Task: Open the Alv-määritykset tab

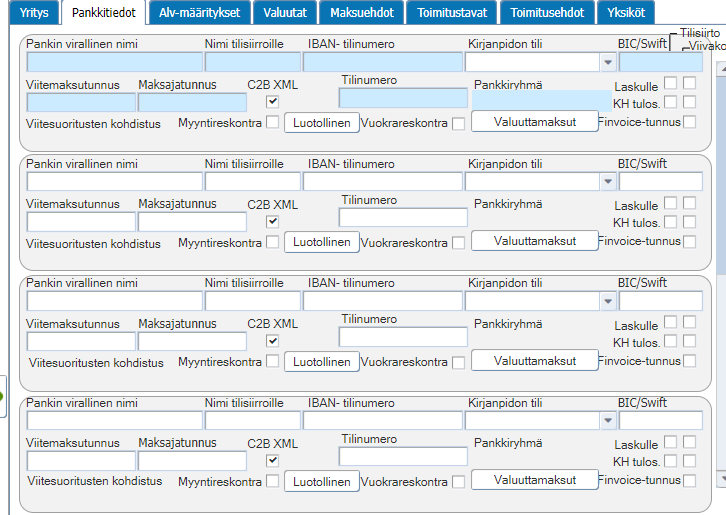Action: (200, 13)
